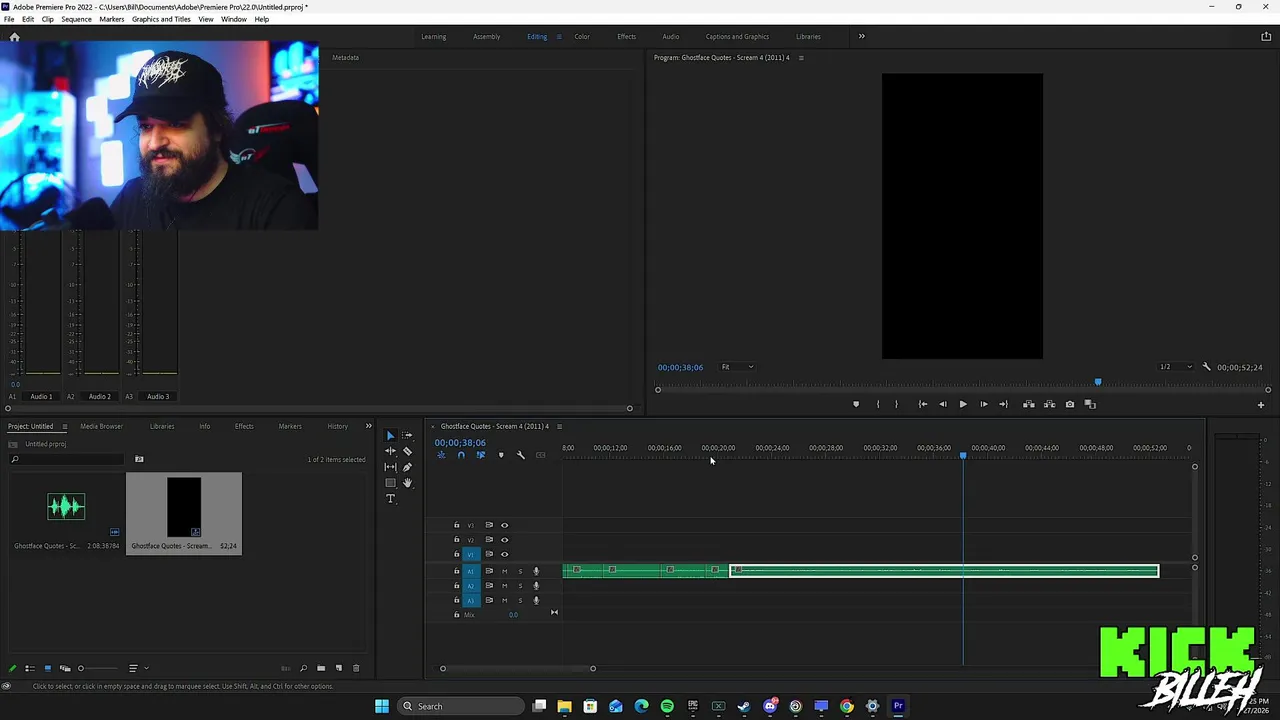
Task: Toggle Snap in Timeline magnet icon
Action: pyautogui.click(x=461, y=455)
